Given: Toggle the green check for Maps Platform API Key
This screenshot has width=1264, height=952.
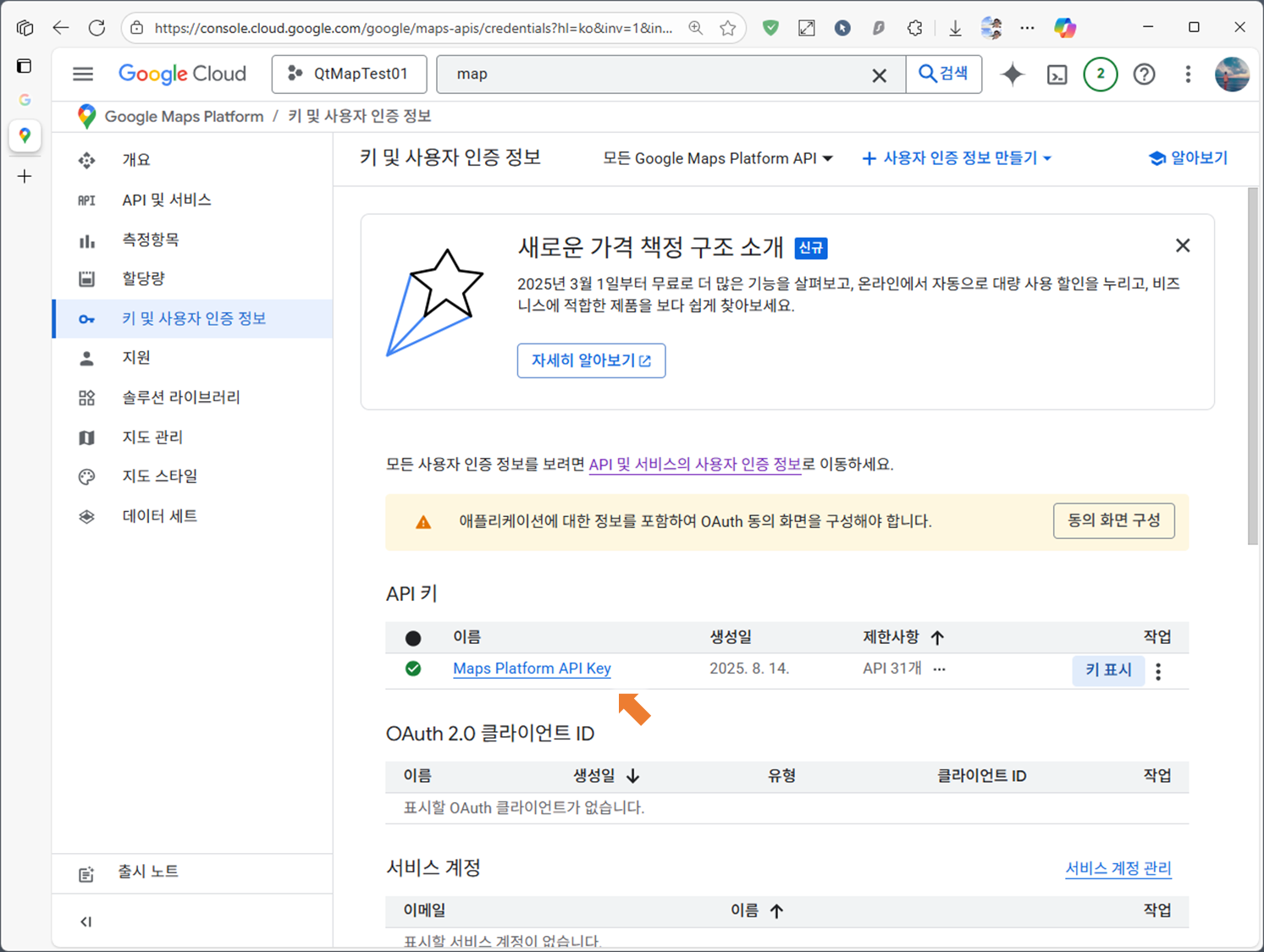Looking at the screenshot, I should [413, 669].
